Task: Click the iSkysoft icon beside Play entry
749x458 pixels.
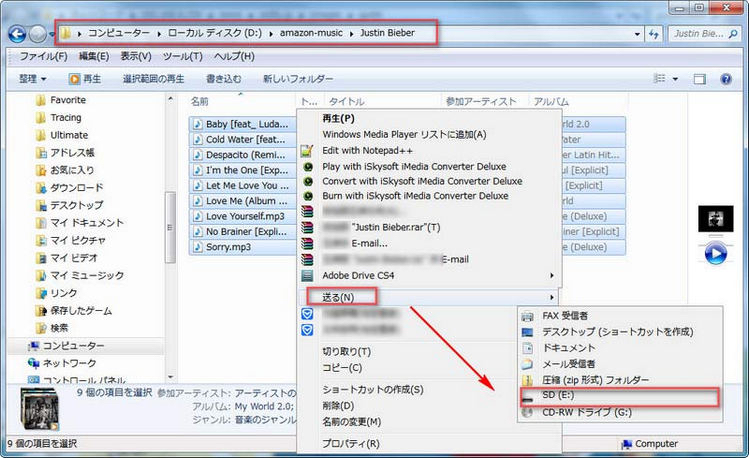Action: click(x=308, y=167)
